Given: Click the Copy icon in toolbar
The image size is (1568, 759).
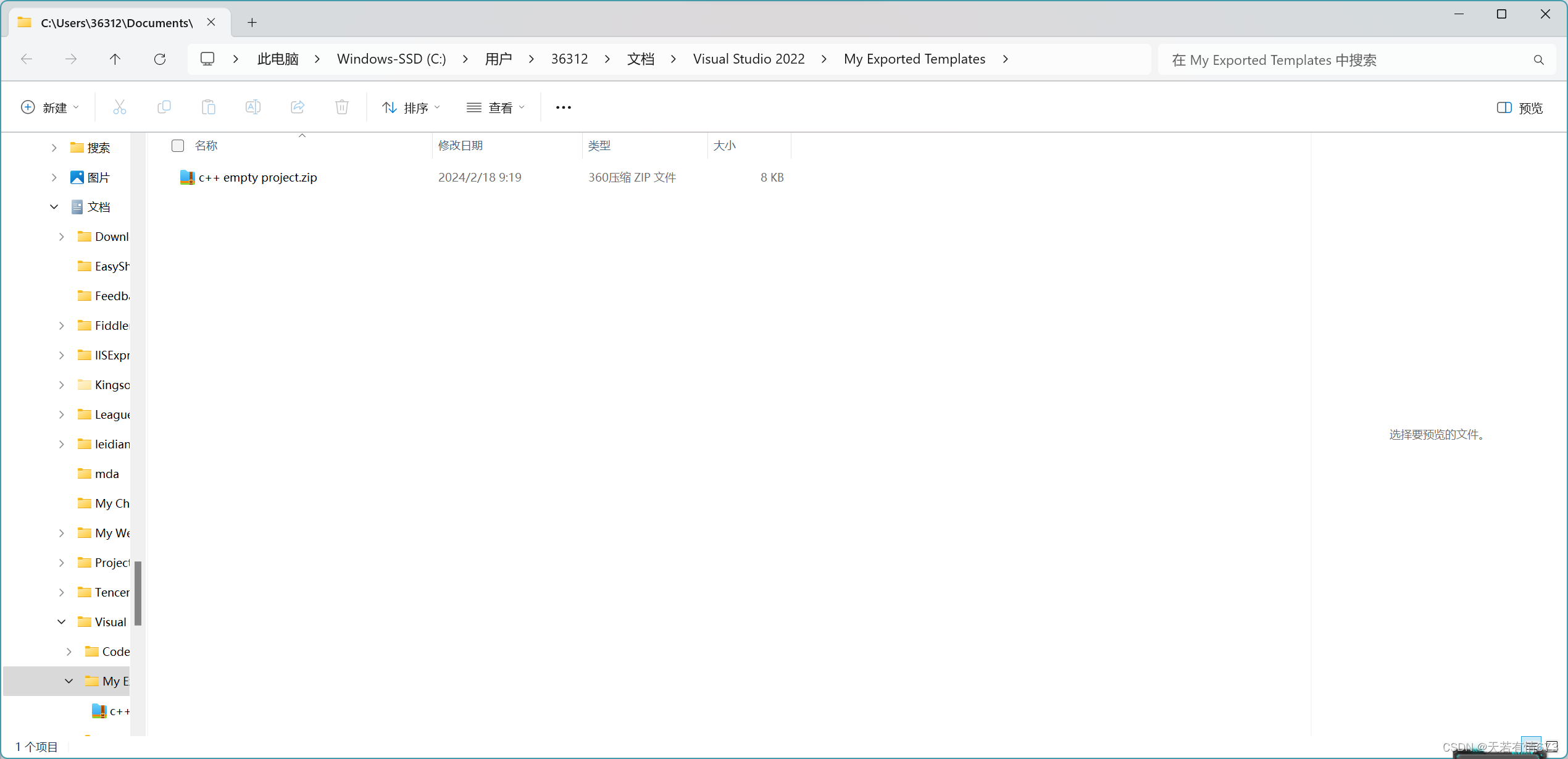Looking at the screenshot, I should [164, 107].
